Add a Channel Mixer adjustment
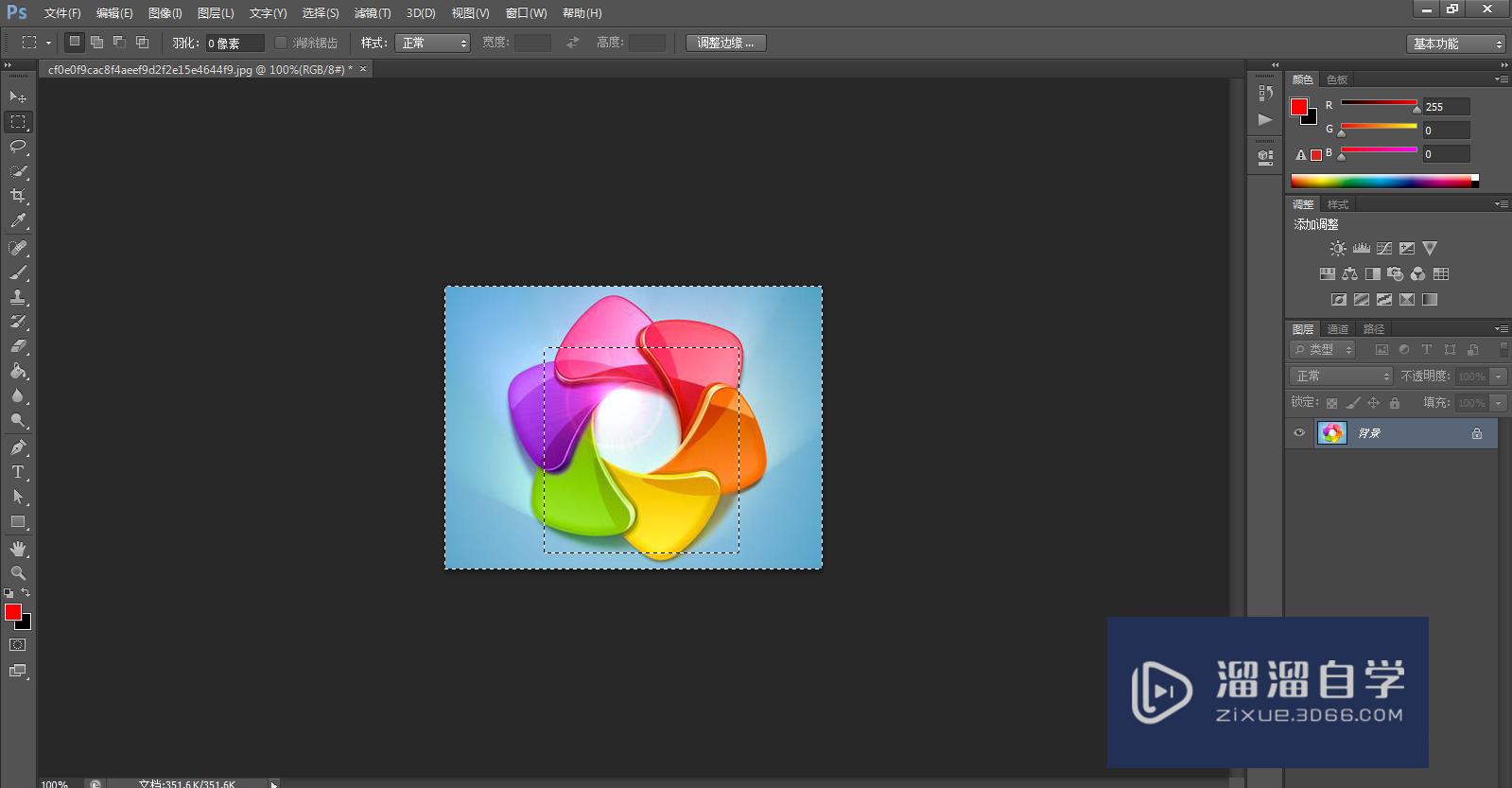This screenshot has width=1512, height=788. click(1417, 274)
